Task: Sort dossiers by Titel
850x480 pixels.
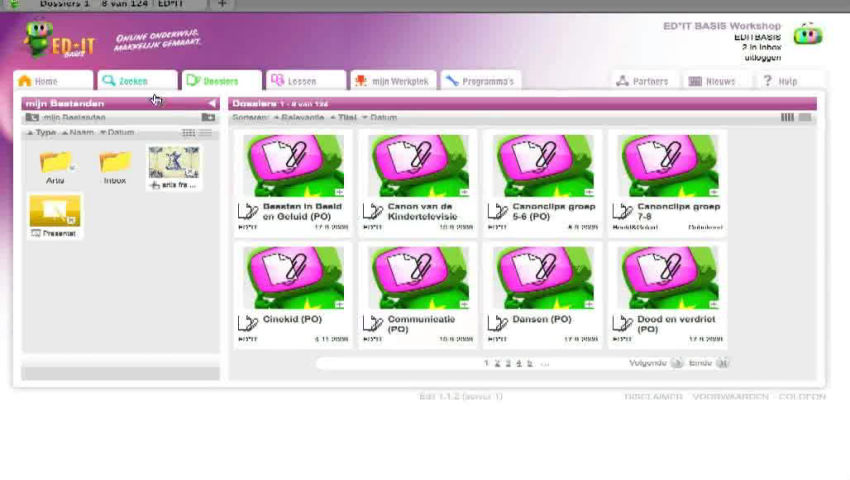Action: click(344, 117)
